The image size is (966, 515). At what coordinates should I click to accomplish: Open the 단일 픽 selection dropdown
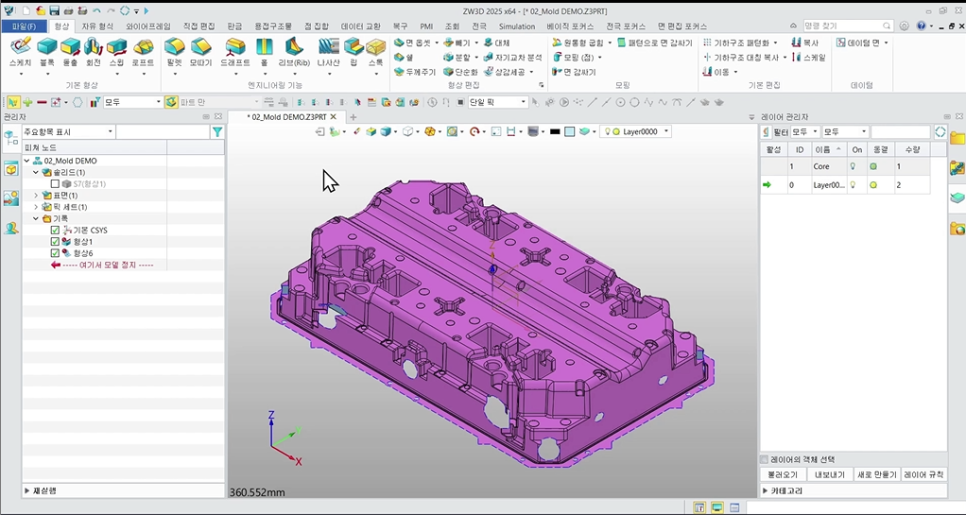[x=498, y=102]
